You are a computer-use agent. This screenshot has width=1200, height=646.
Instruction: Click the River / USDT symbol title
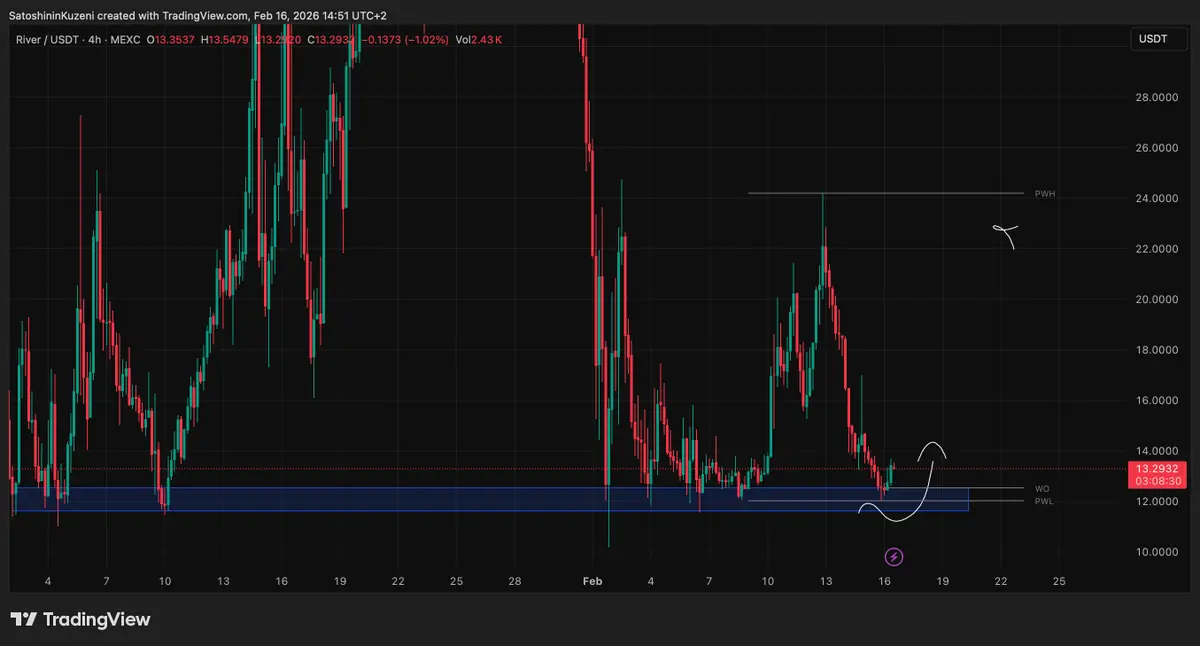pos(48,39)
